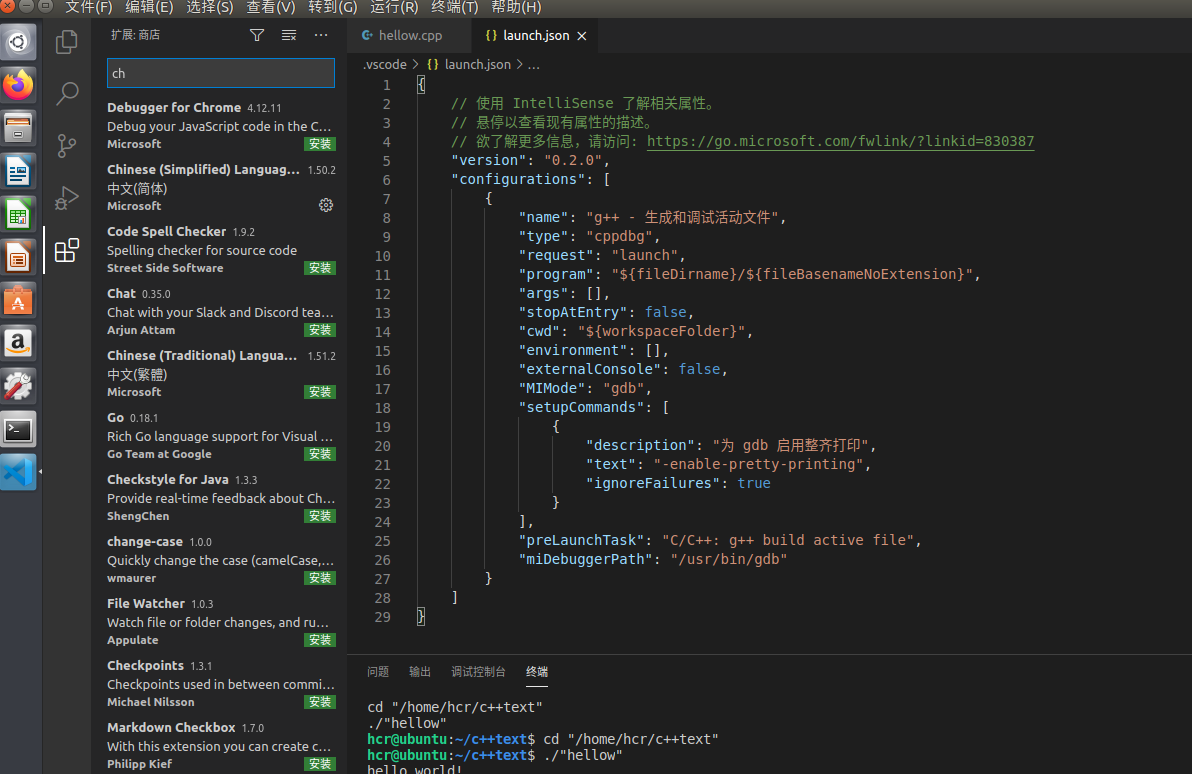The width and height of the screenshot is (1192, 774).
Task: Open the 文件(F) menu
Action: coord(88,8)
